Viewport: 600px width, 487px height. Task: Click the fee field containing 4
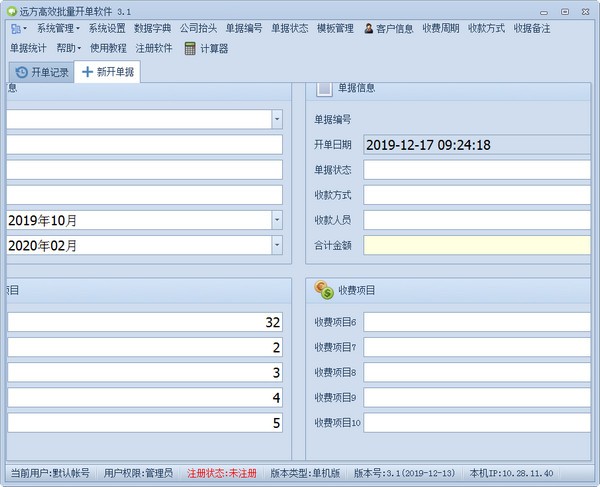click(145, 397)
